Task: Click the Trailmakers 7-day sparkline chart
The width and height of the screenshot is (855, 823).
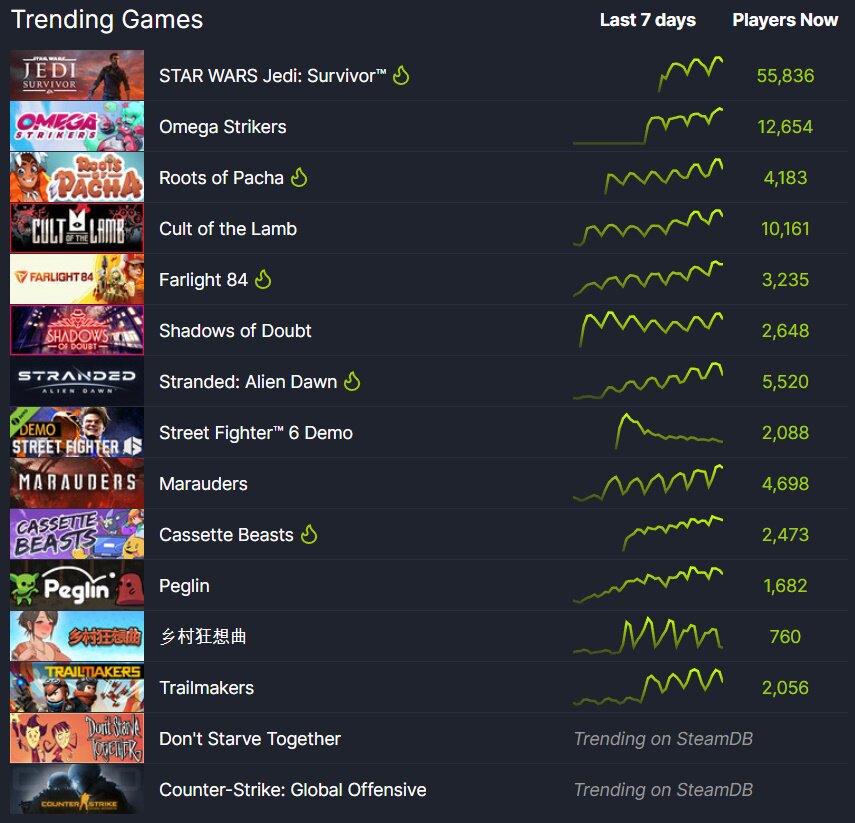Action: (648, 687)
